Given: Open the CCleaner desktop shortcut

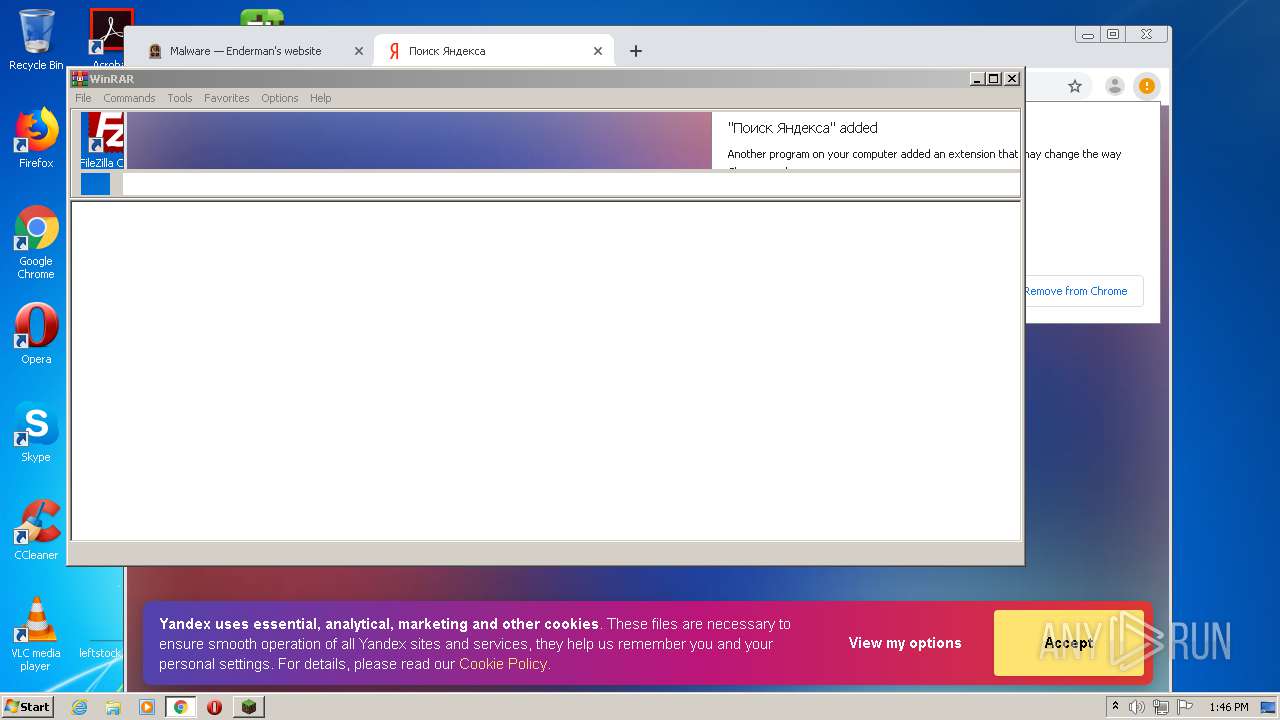Looking at the screenshot, I should [36, 530].
